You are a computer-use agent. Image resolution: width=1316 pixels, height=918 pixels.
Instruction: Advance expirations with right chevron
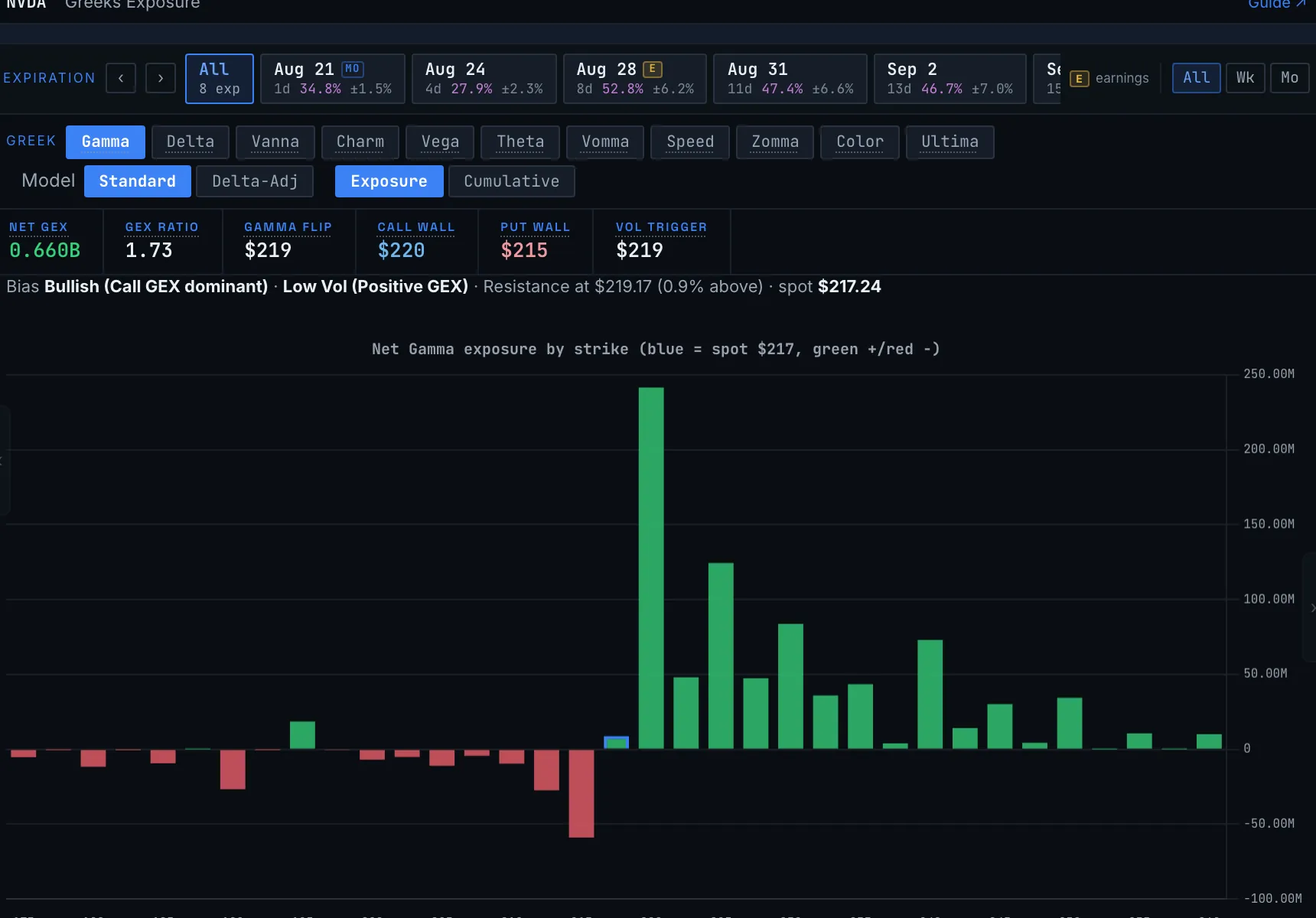(x=161, y=78)
